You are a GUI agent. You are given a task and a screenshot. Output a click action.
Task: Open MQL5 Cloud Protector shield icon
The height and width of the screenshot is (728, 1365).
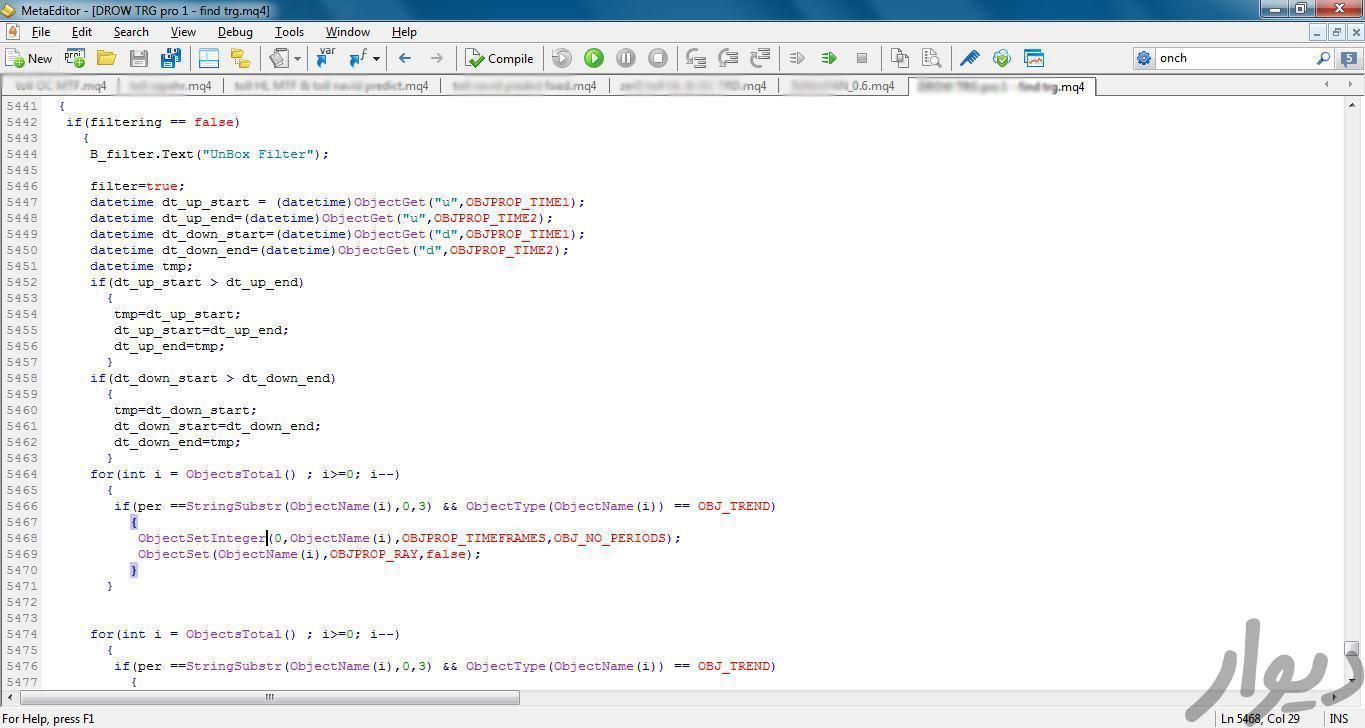coord(1002,58)
